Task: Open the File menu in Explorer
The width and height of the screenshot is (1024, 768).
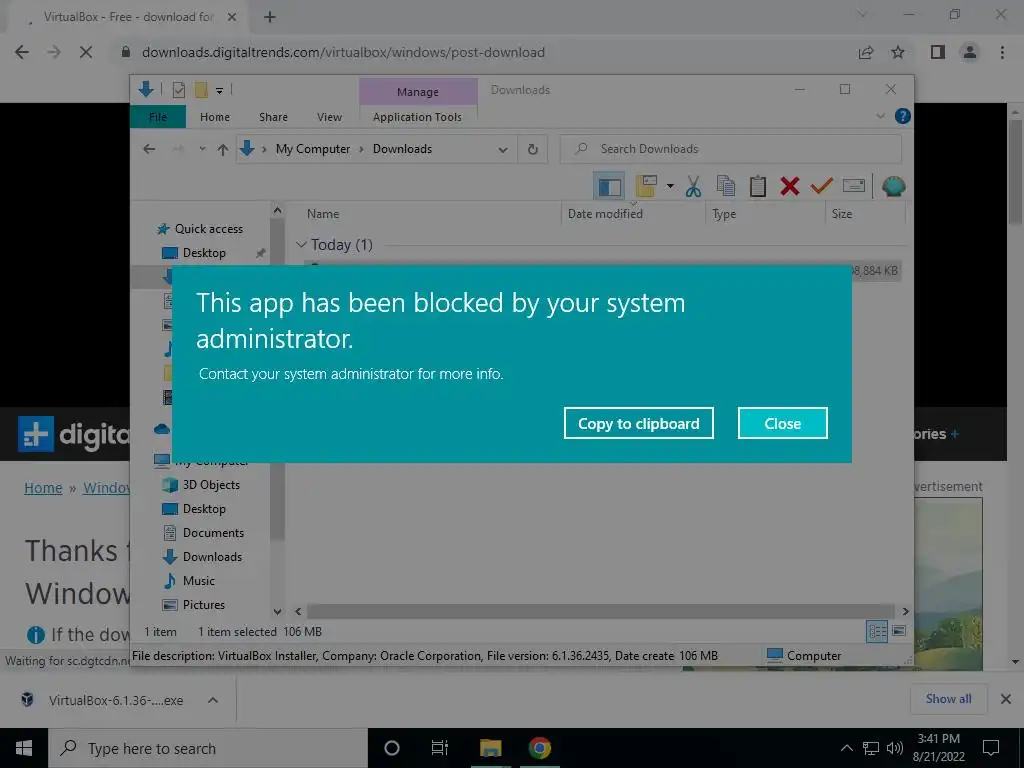Action: (158, 117)
